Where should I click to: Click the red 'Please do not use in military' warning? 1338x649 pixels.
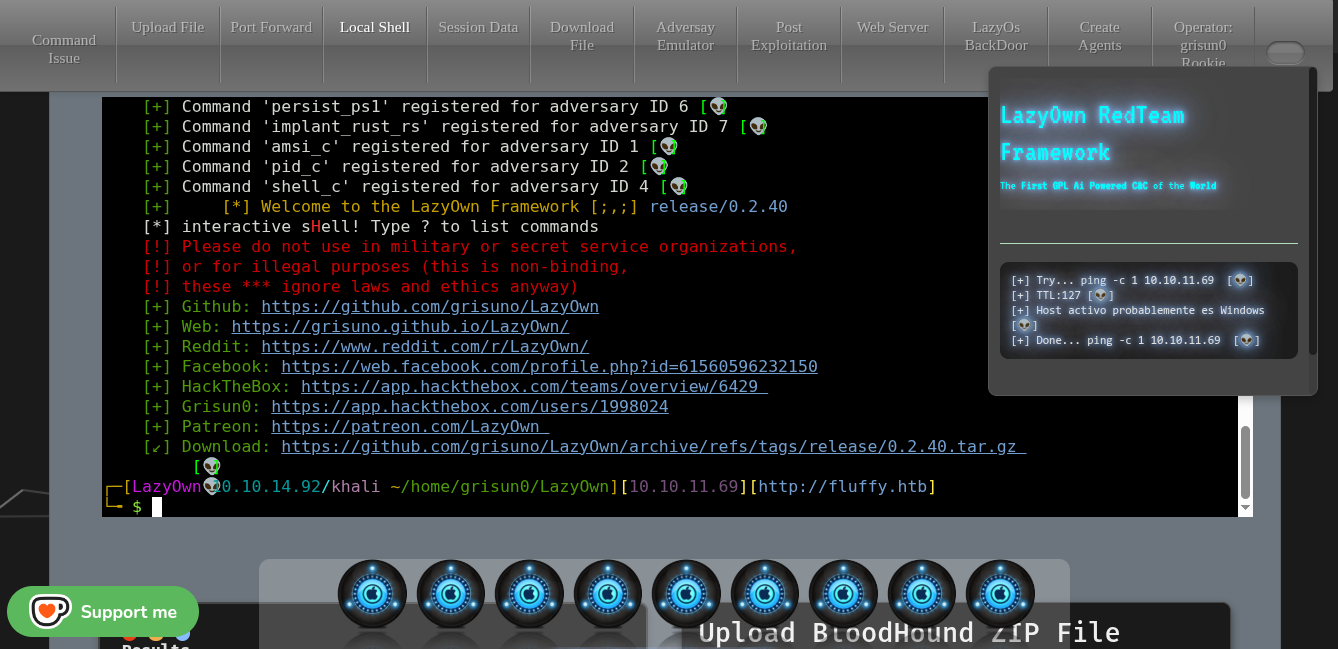click(x=470, y=247)
